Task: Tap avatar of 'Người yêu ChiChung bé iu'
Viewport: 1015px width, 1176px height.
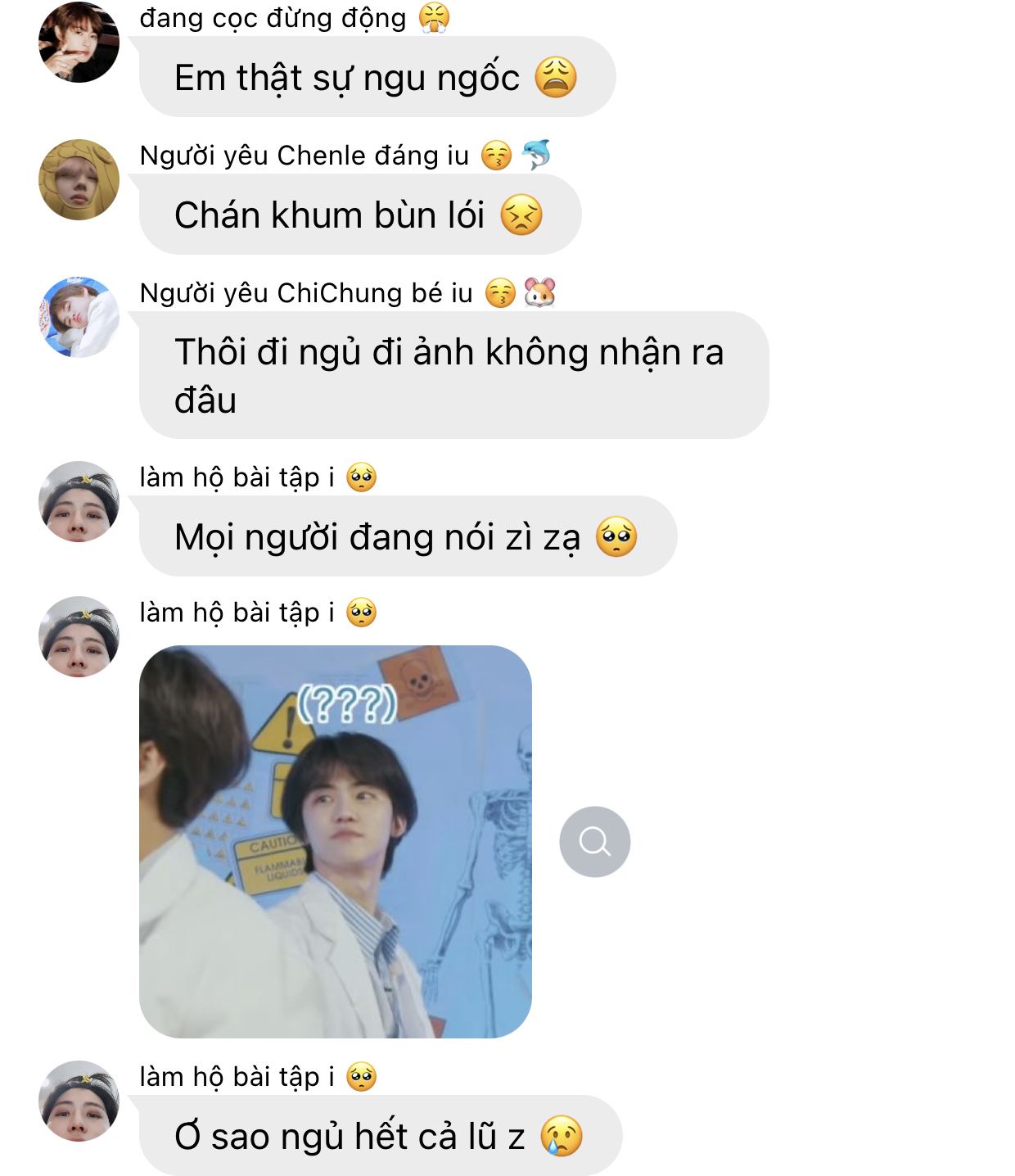Action: click(79, 317)
